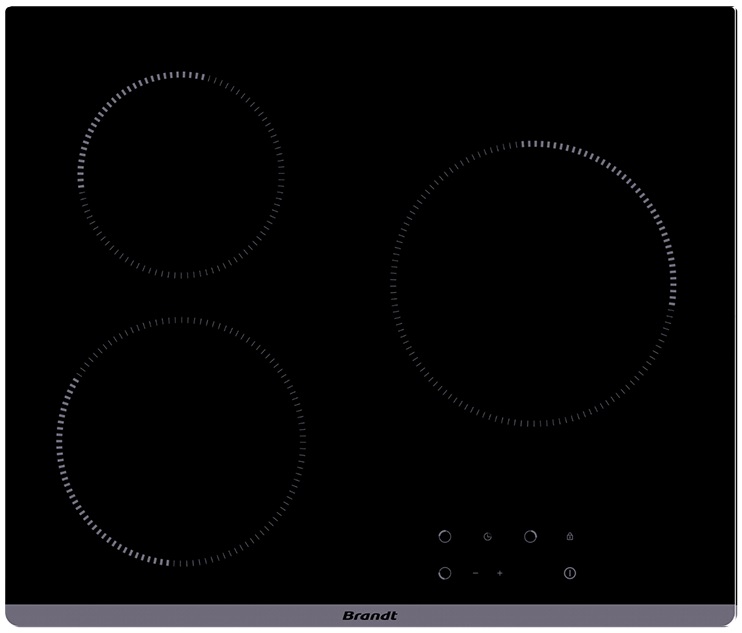Increase heat with the plus key
Image resolution: width=742 pixels, height=633 pixels.
[500, 573]
